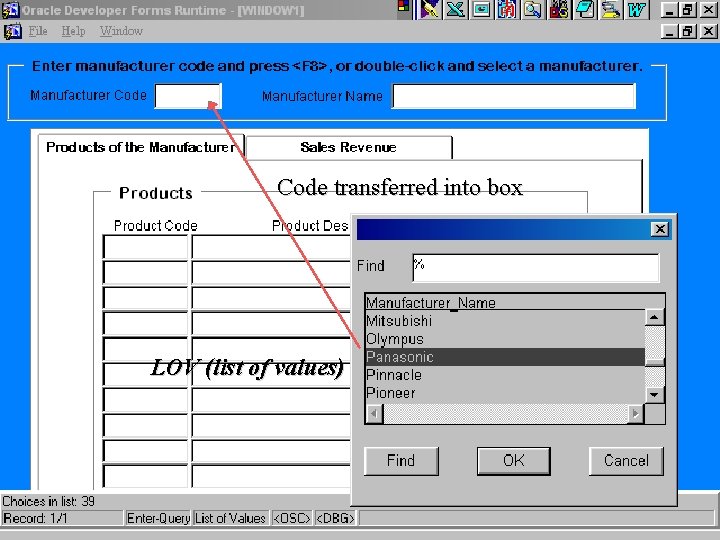
Task: Open the Window menu
Action: [121, 31]
